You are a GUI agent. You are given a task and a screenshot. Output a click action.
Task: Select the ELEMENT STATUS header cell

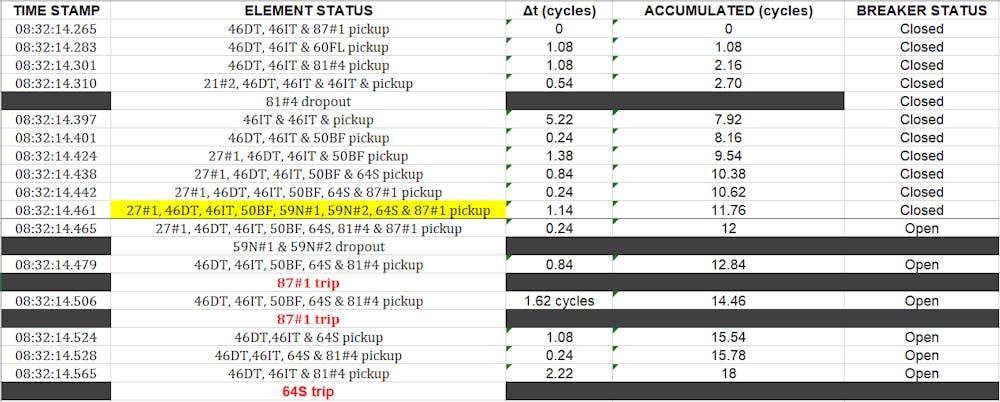(309, 10)
